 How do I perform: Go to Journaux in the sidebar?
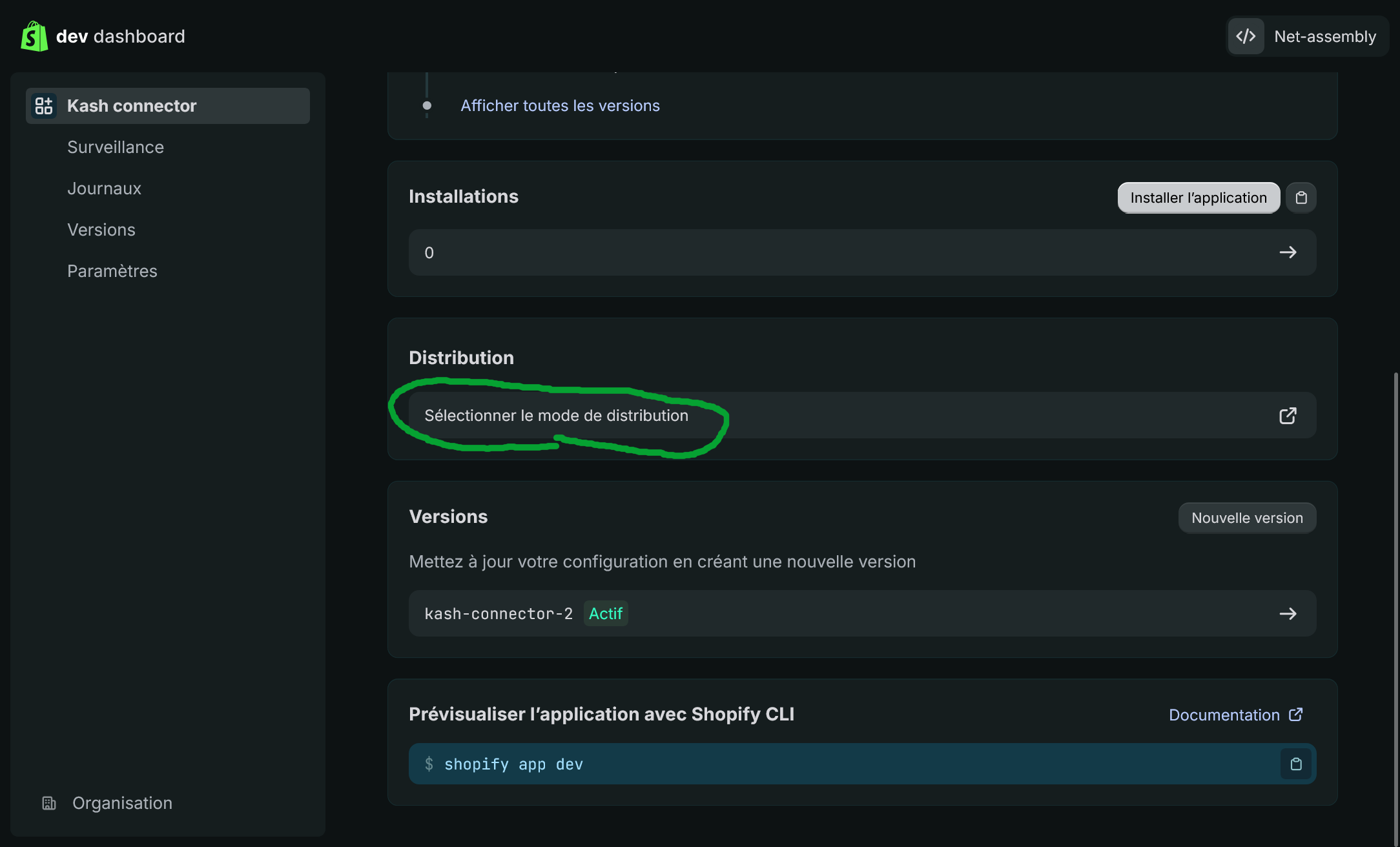click(104, 189)
